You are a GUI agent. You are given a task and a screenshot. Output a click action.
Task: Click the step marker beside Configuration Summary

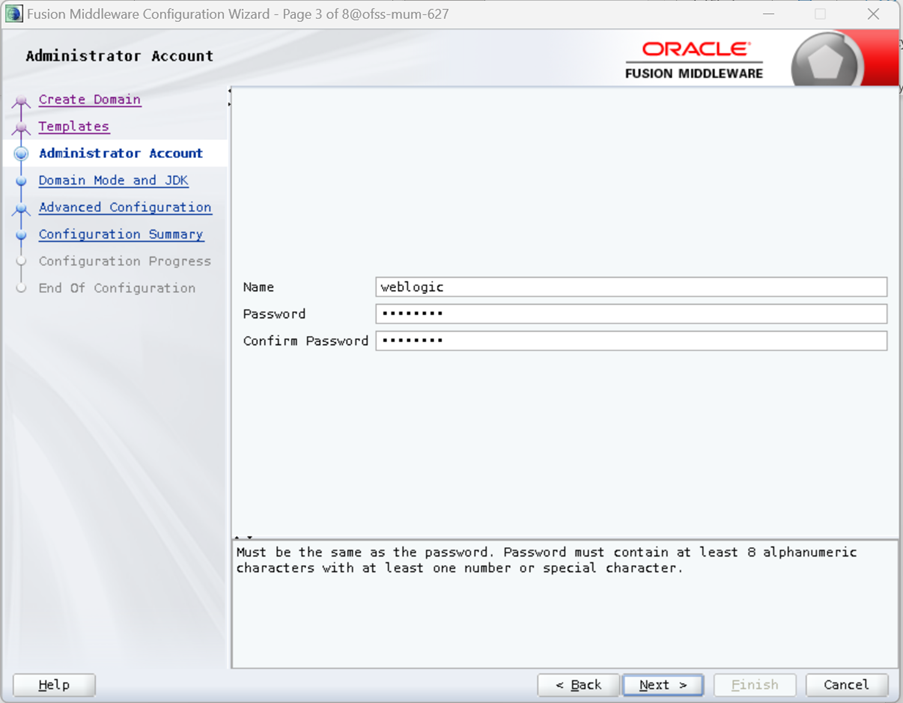point(21,236)
